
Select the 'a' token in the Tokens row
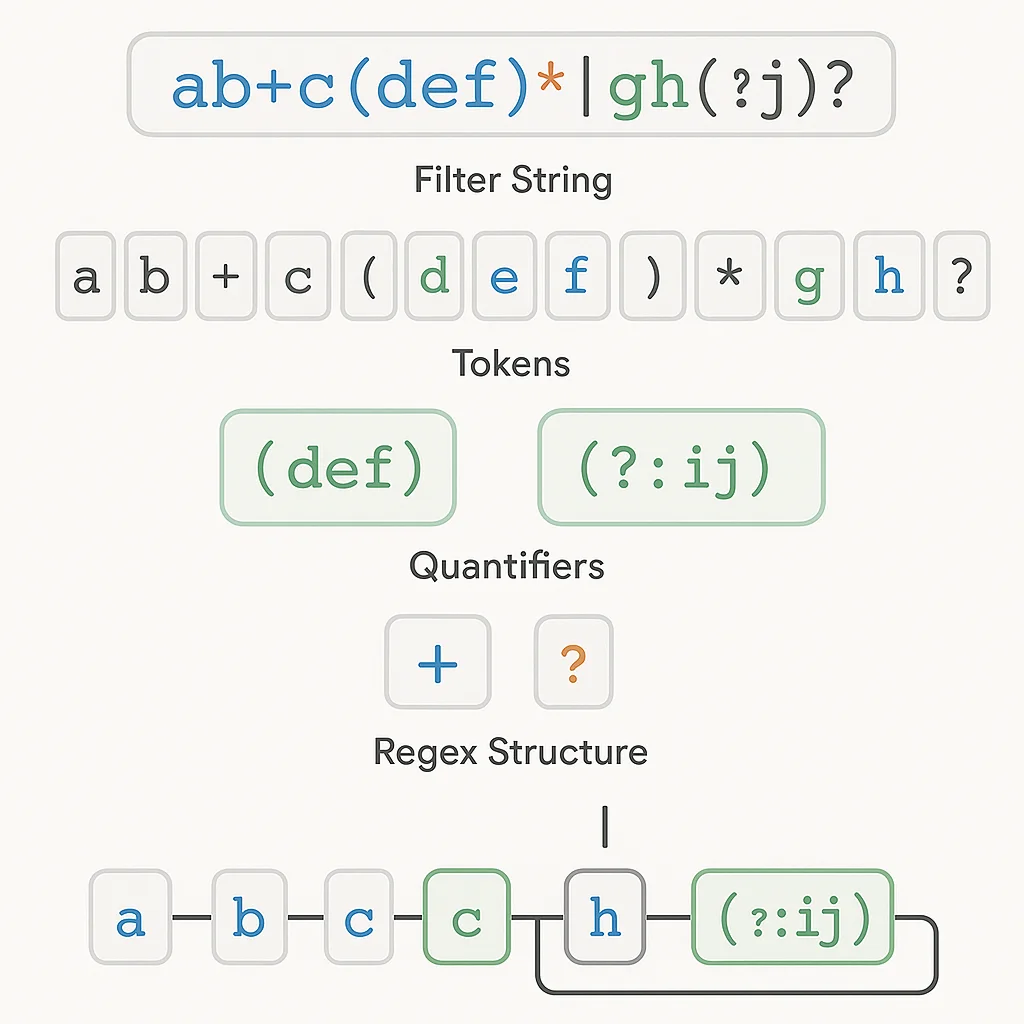point(87,276)
